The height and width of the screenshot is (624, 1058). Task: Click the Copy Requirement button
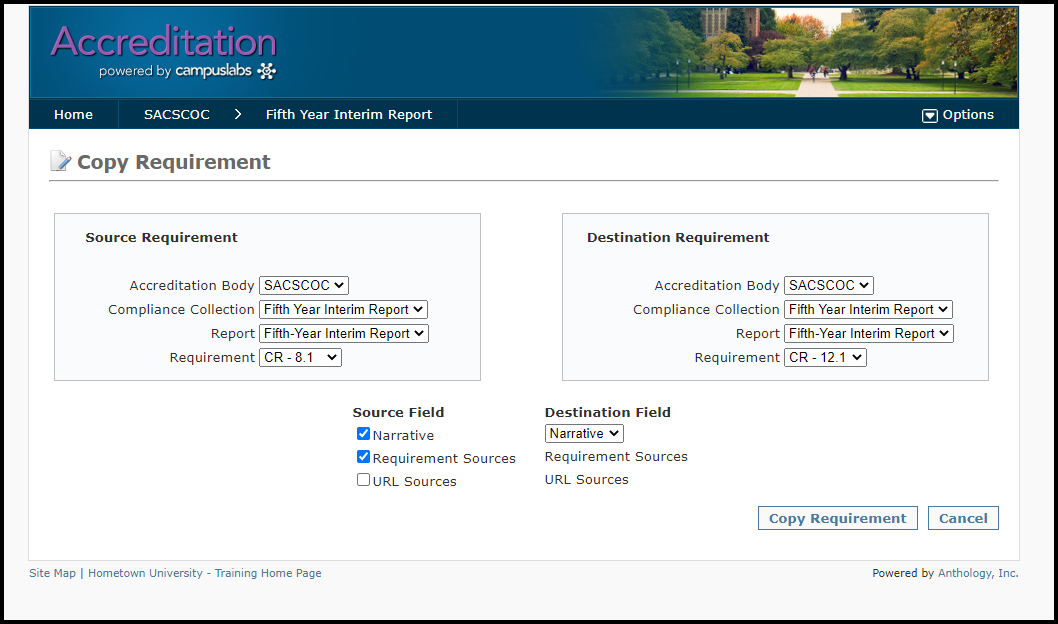click(837, 518)
